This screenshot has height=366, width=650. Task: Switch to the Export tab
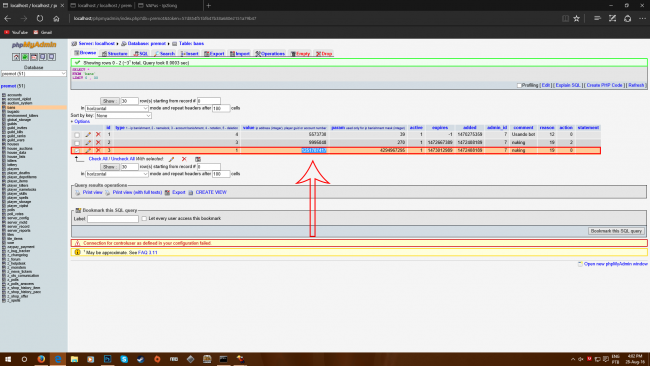pyautogui.click(x=214, y=54)
